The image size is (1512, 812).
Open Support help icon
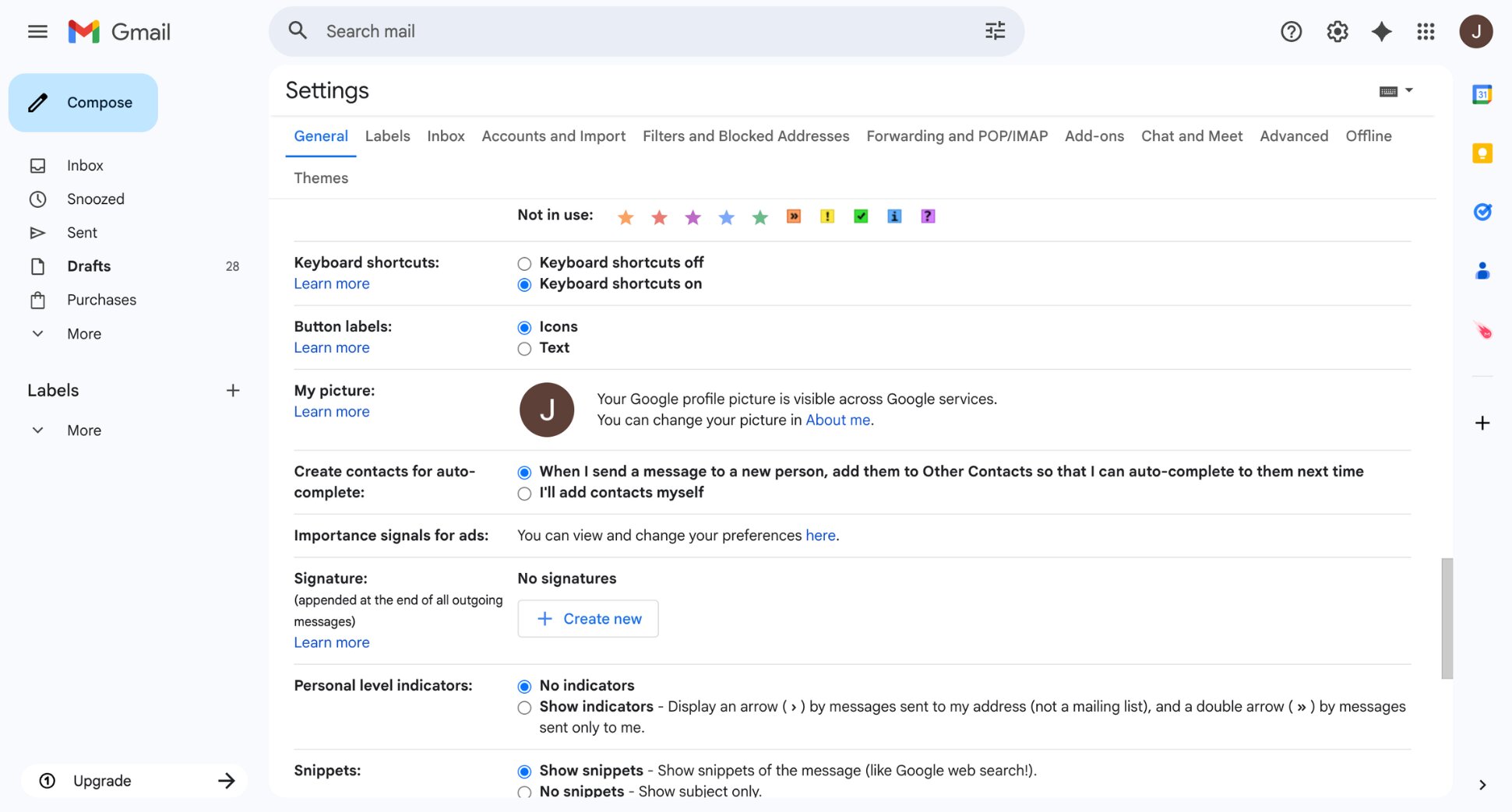click(1291, 32)
